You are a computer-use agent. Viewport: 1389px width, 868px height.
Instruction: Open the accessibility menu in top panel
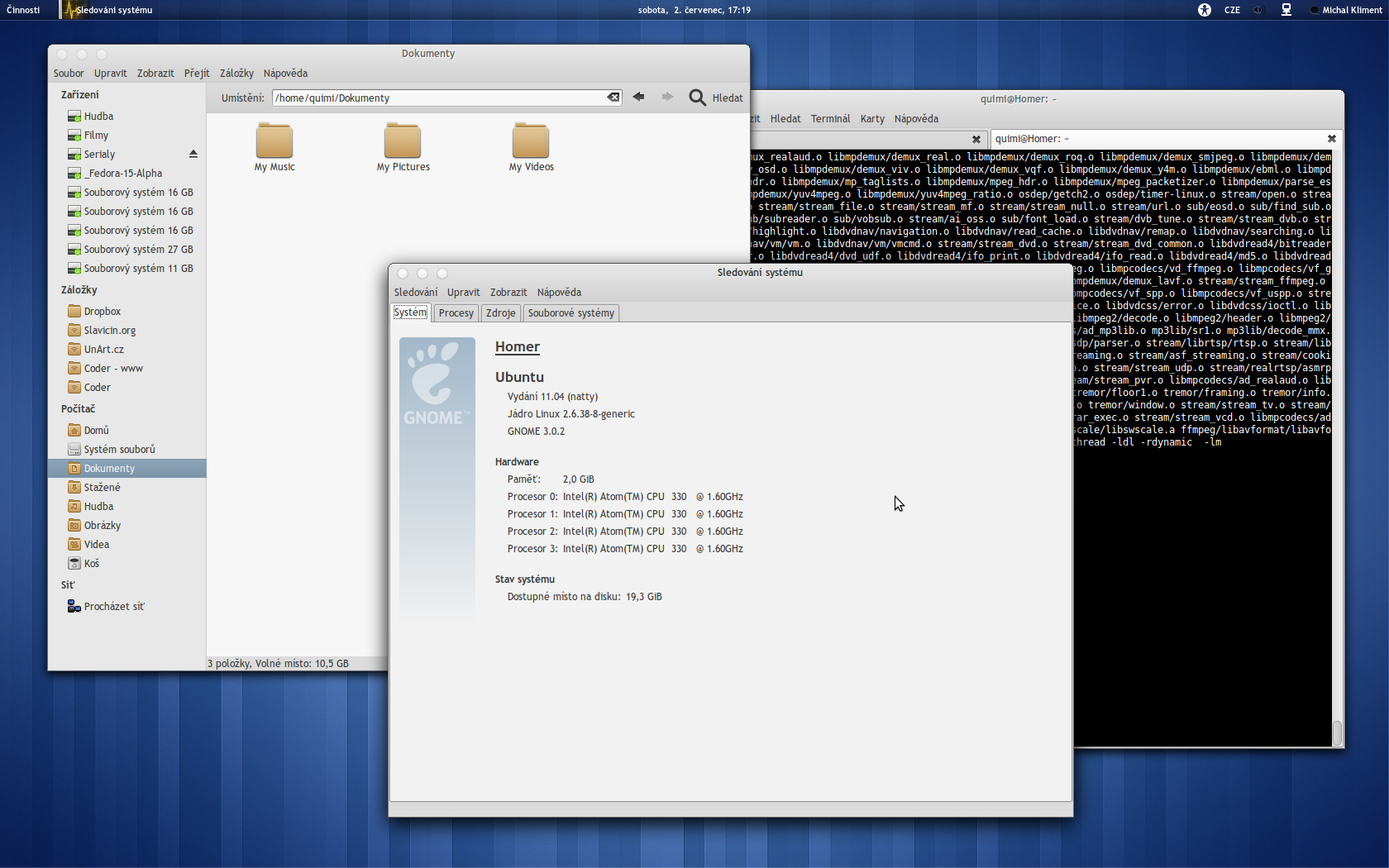1205,10
